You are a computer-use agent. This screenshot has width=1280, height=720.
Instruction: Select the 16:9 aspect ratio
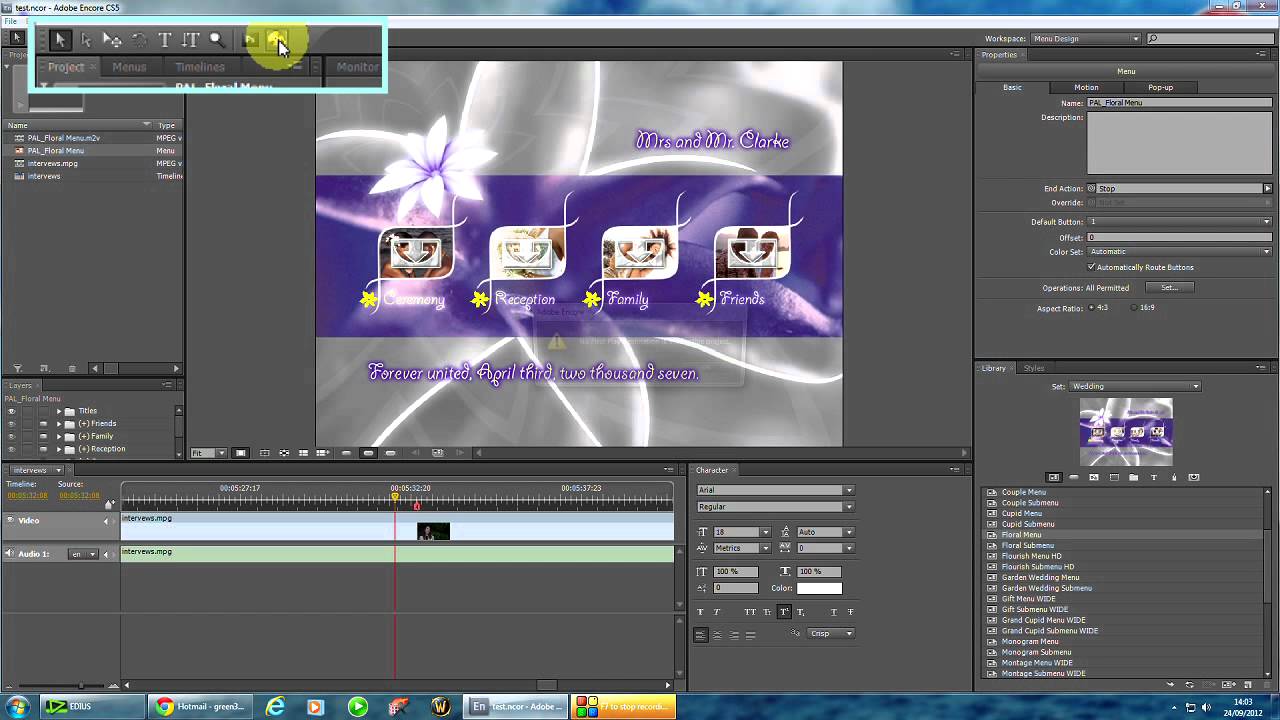click(1135, 308)
